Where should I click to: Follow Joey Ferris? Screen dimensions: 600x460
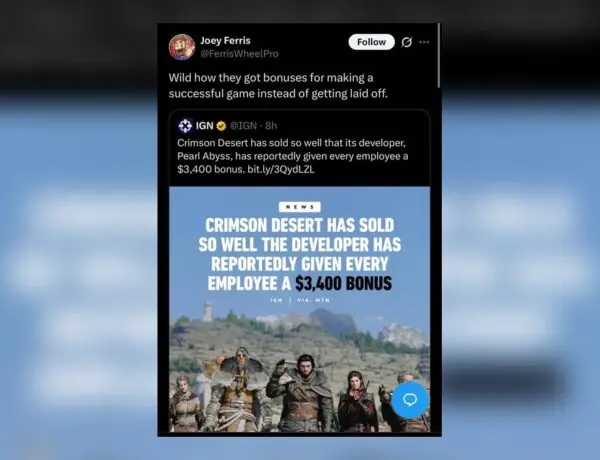(371, 42)
